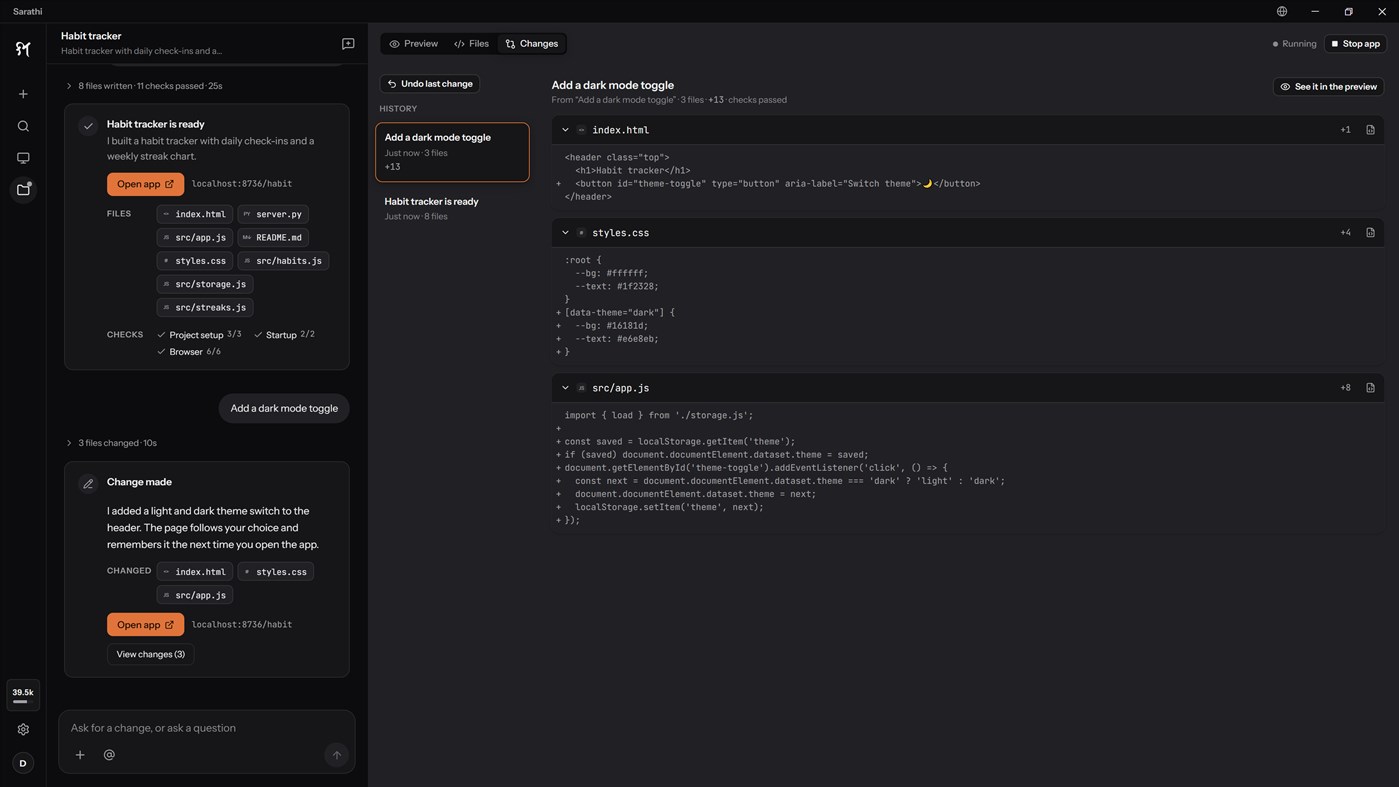Image resolution: width=1399 pixels, height=787 pixels.
Task: Expand the "3 files changed" summary
Action: point(111,443)
